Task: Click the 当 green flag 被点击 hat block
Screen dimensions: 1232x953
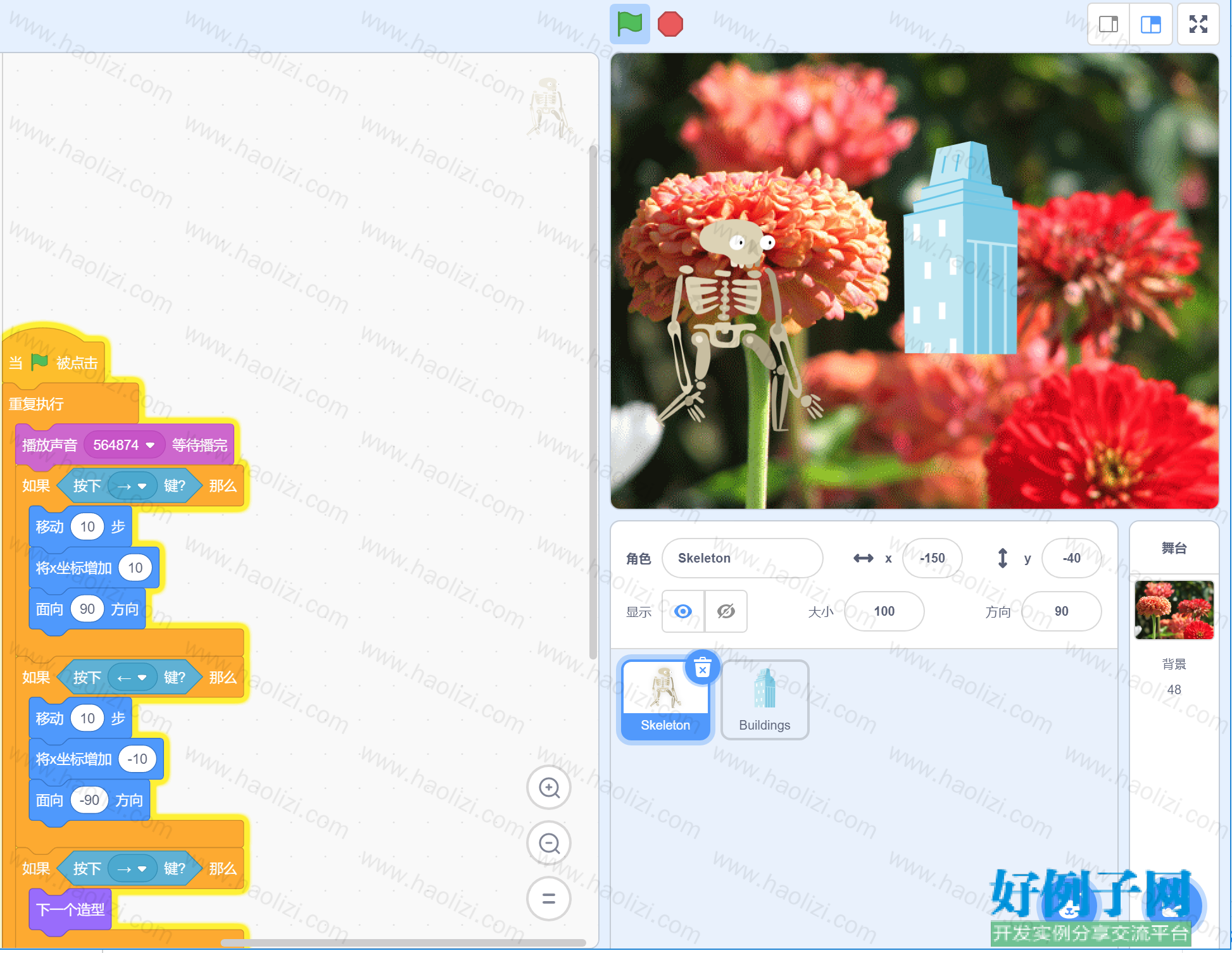Action: (54, 363)
